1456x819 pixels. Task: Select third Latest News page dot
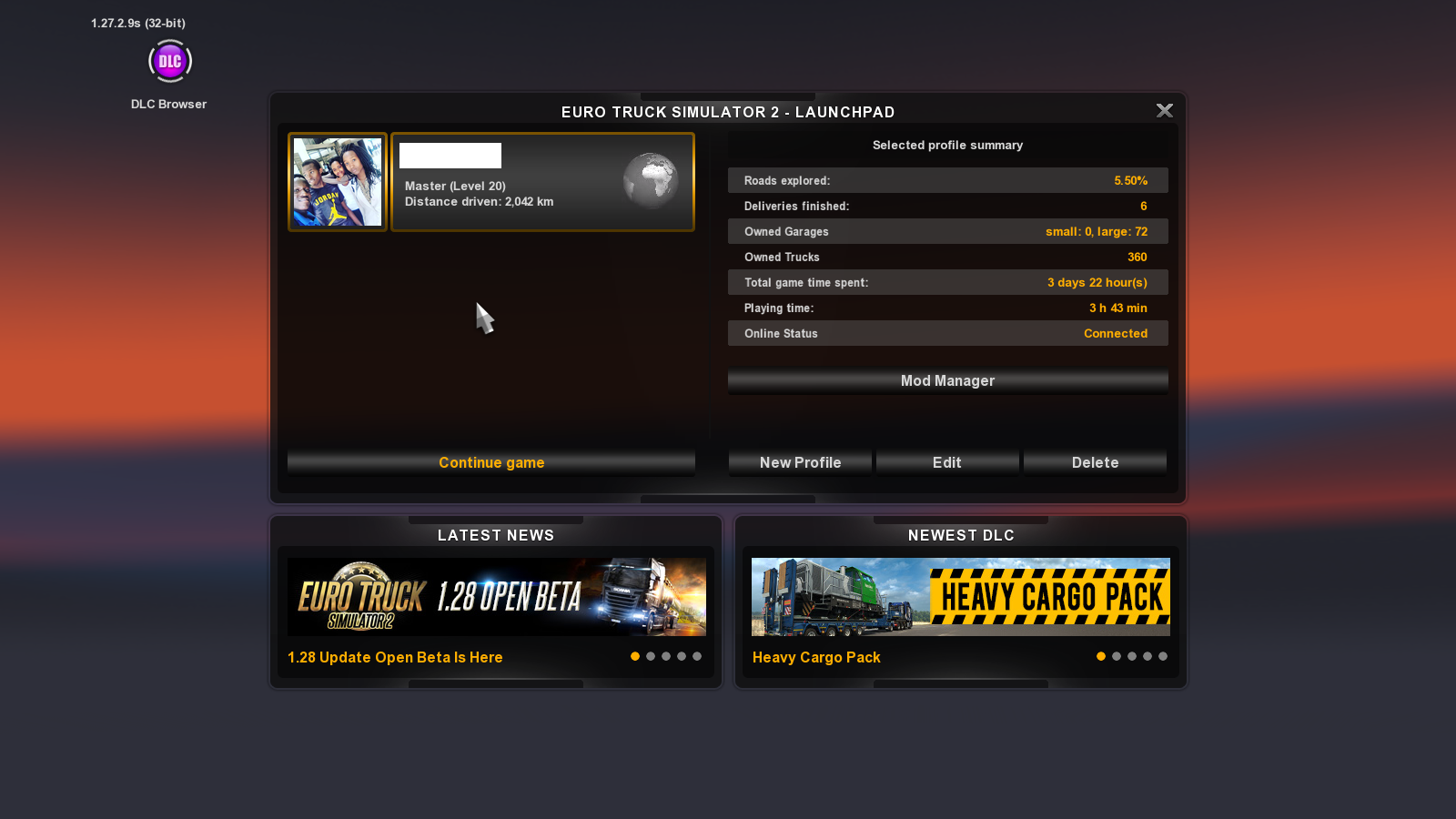click(x=666, y=656)
